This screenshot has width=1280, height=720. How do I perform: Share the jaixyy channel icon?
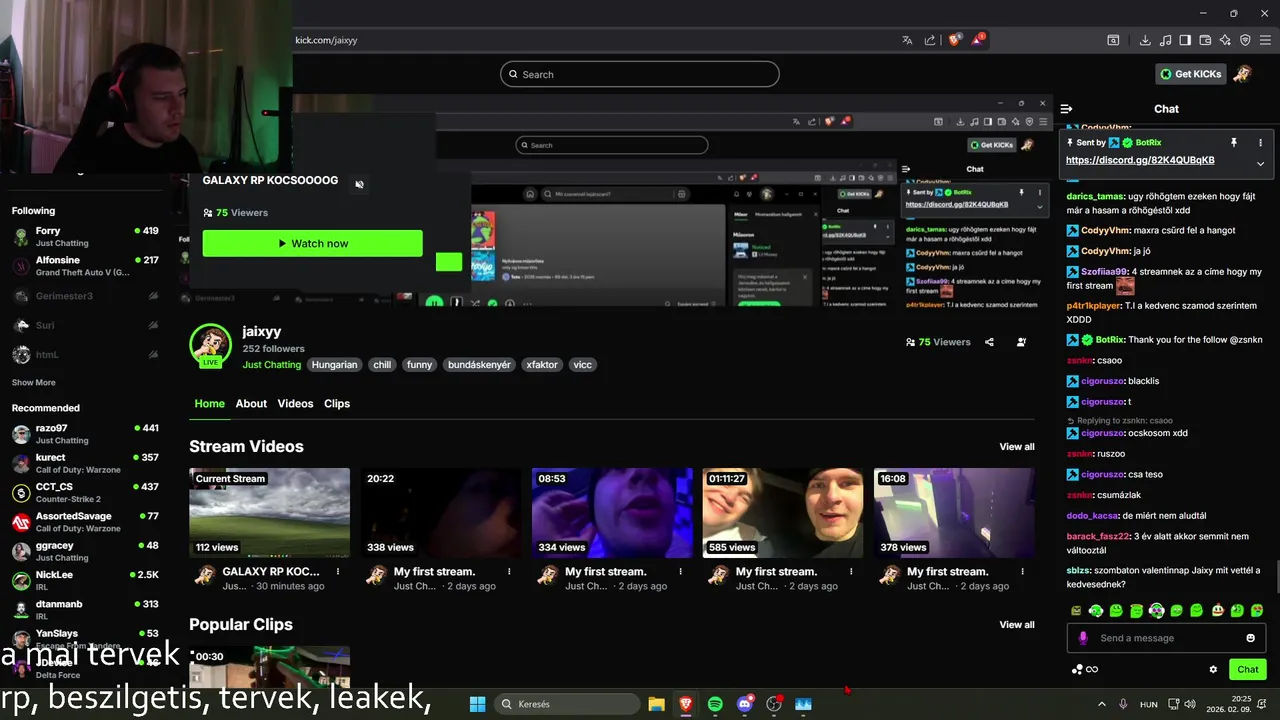(x=989, y=342)
